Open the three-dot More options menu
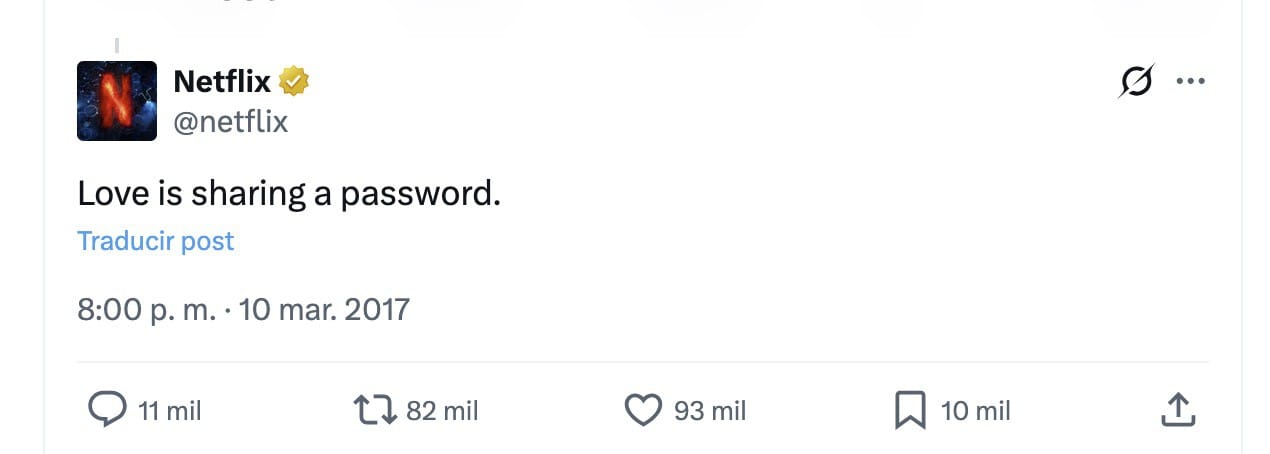This screenshot has height=454, width=1270. [x=1190, y=82]
